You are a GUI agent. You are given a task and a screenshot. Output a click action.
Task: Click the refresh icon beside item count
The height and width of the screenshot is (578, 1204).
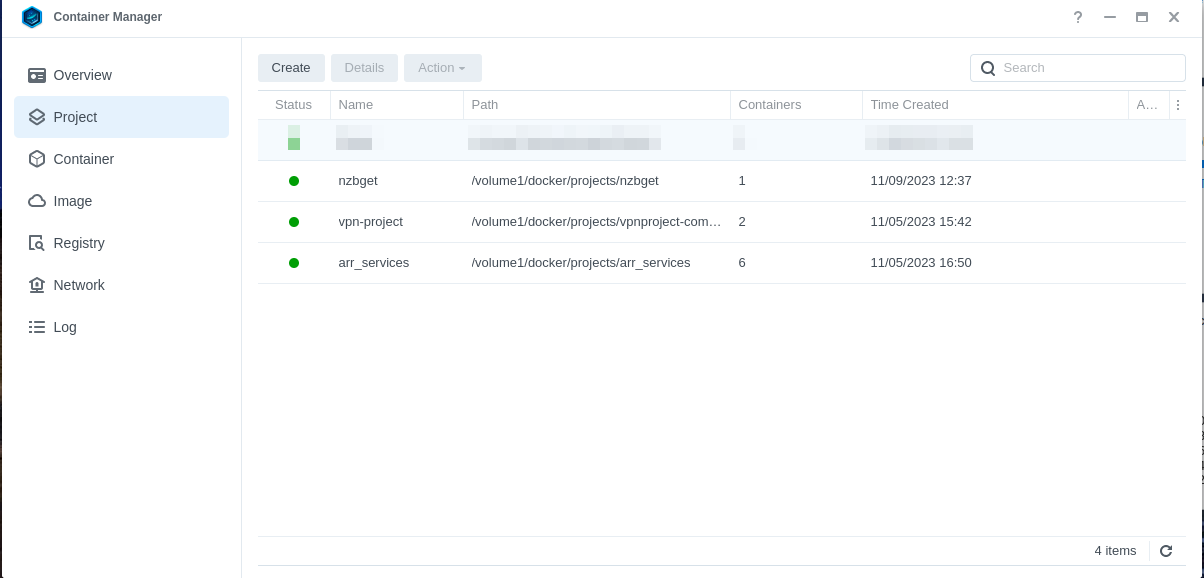tap(1166, 551)
